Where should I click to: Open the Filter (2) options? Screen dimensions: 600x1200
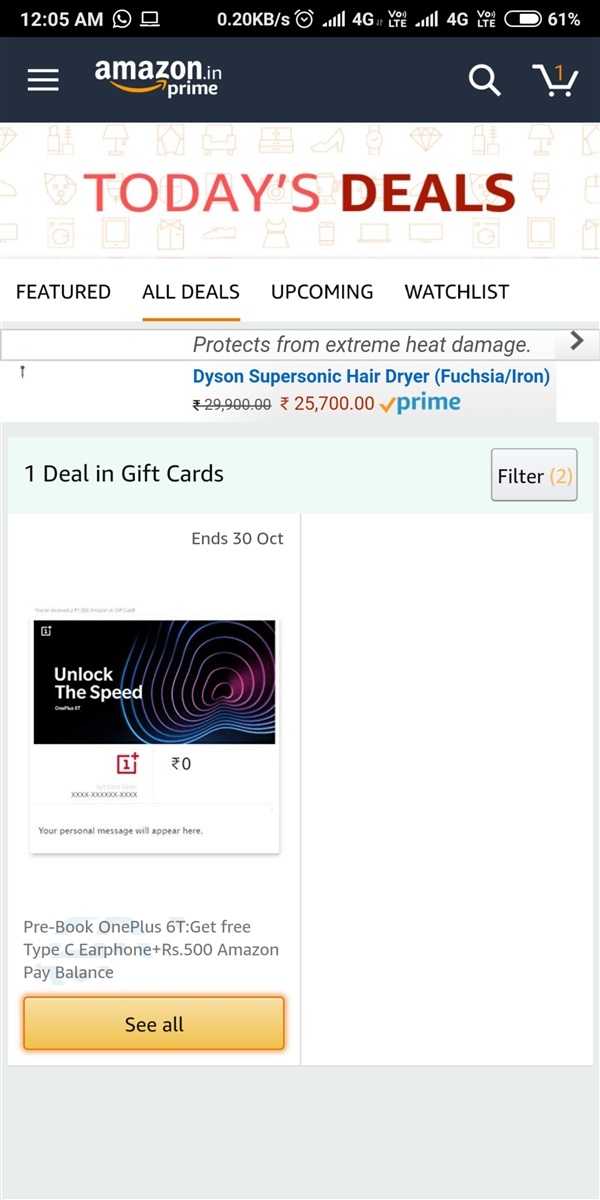pyautogui.click(x=534, y=475)
